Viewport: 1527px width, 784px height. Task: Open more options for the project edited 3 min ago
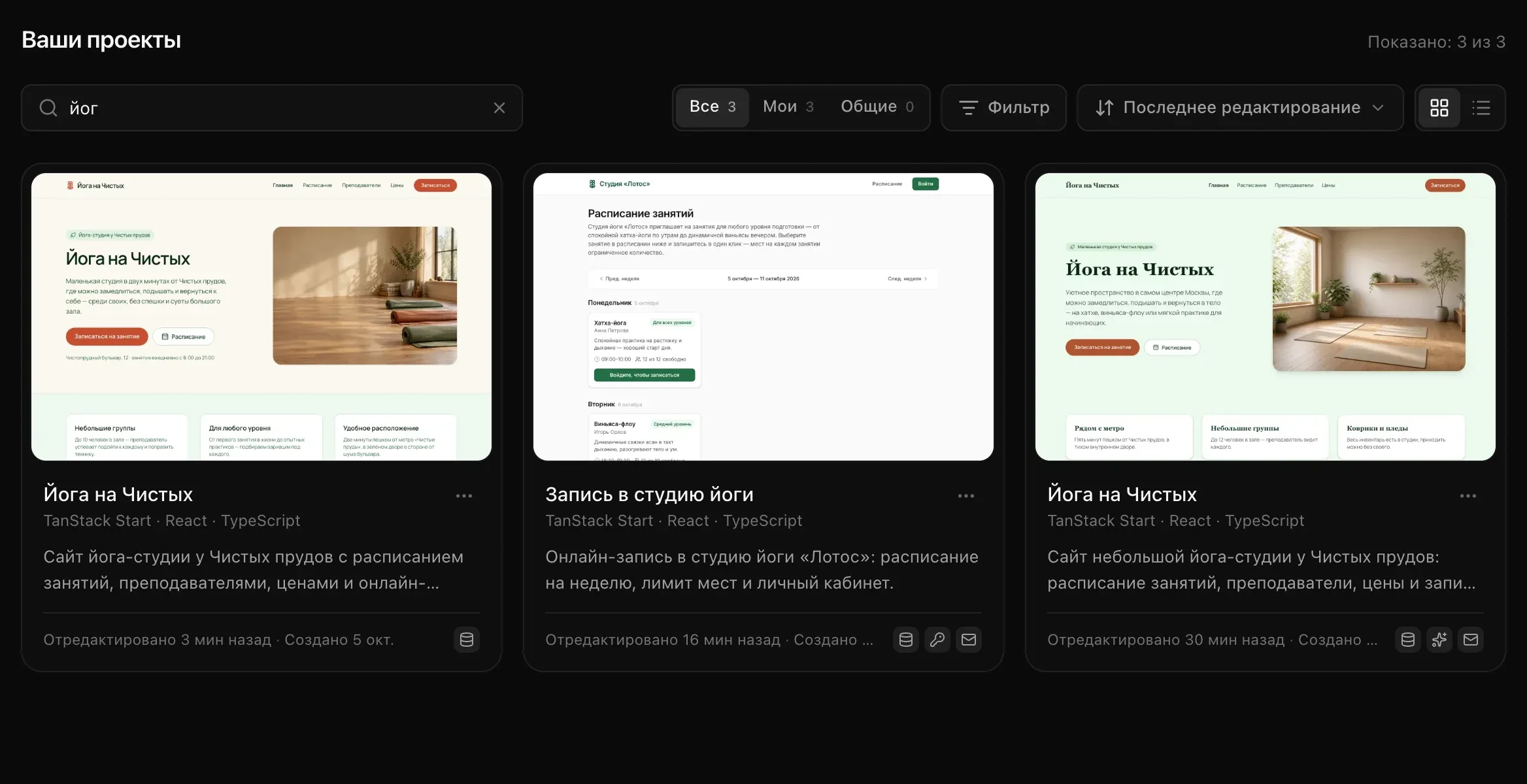(464, 496)
